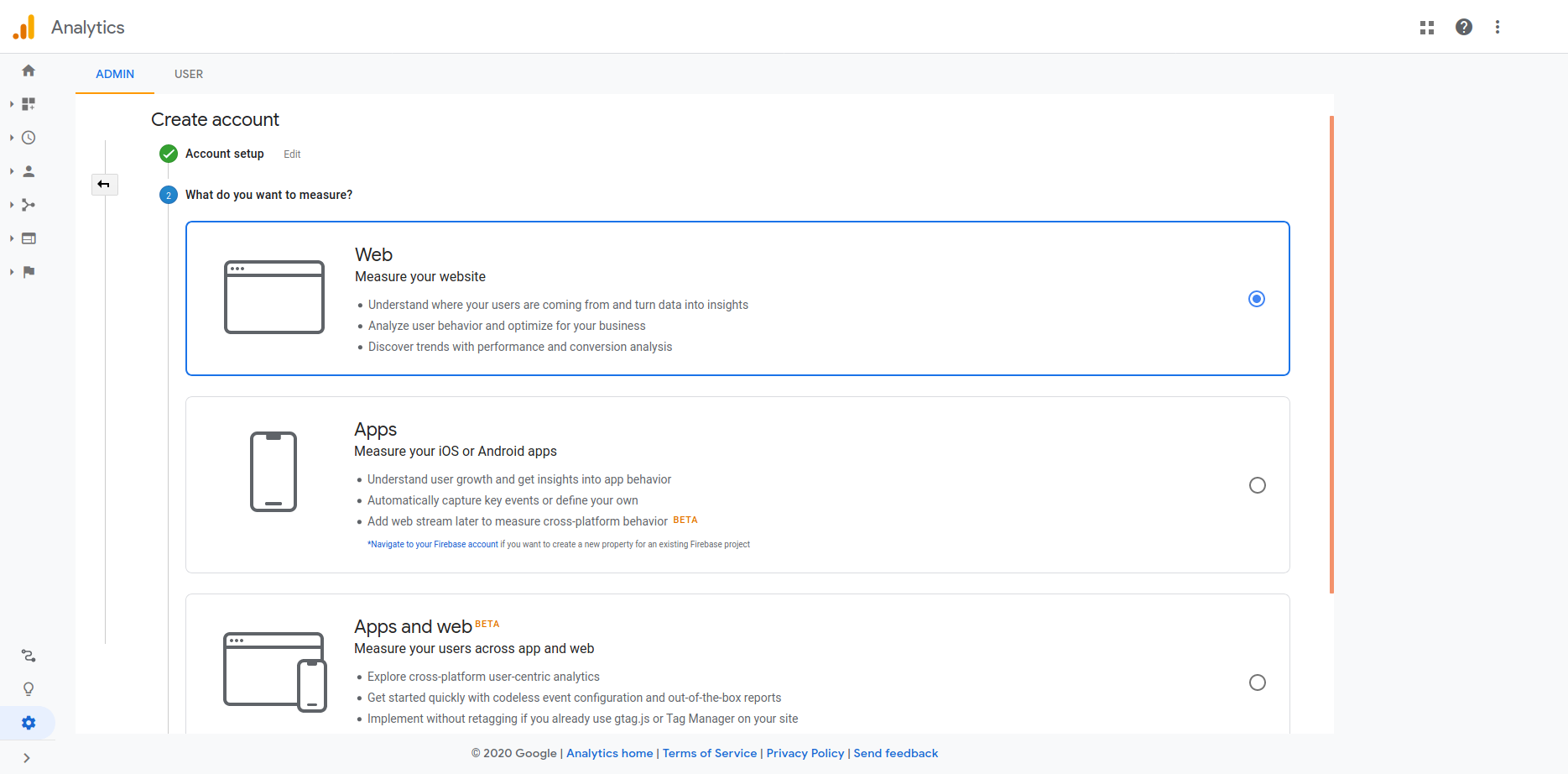Select the Web radio button
Viewport: 1568px width, 774px height.
coord(1256,299)
